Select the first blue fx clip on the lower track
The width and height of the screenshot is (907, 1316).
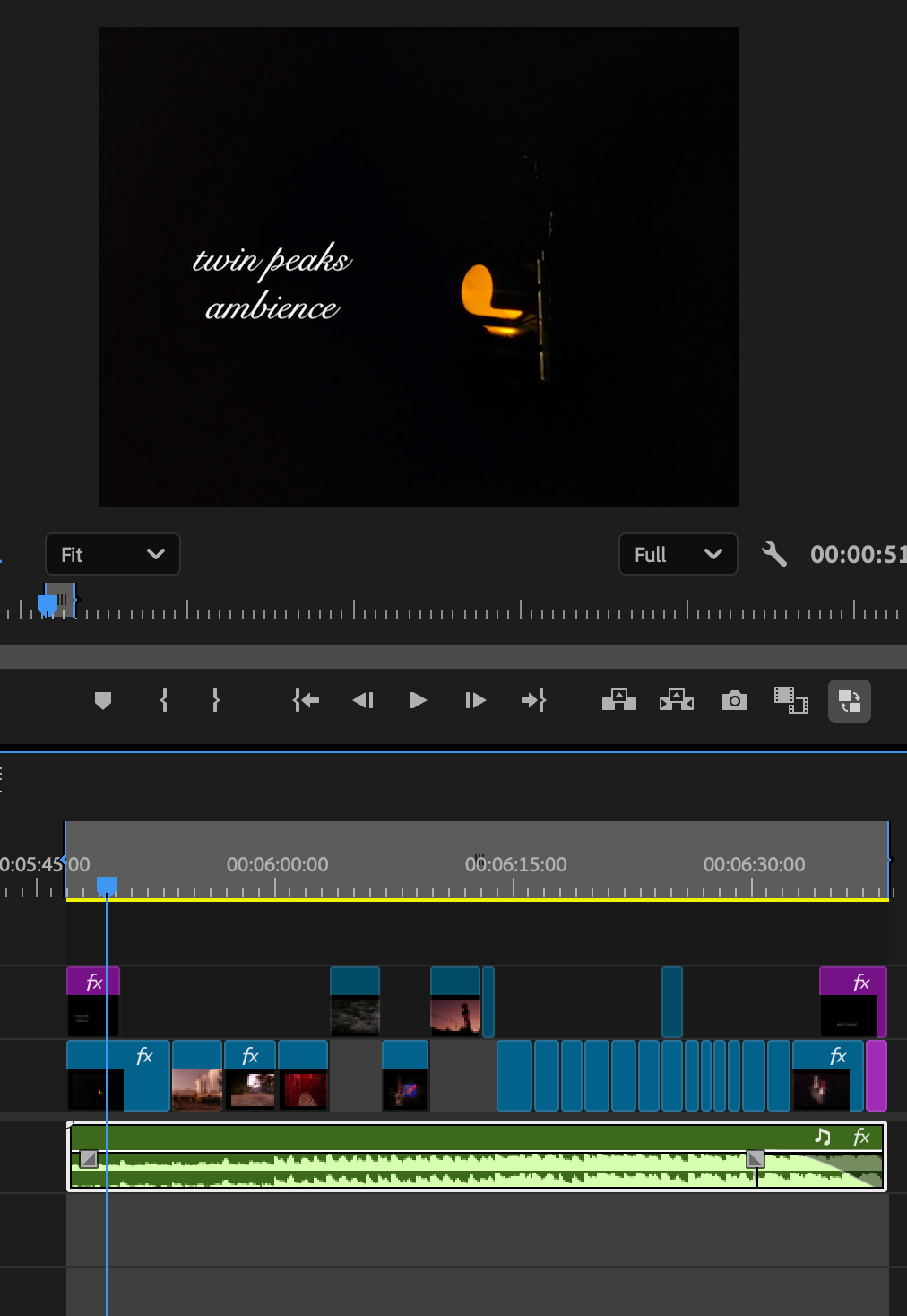pos(118,1076)
